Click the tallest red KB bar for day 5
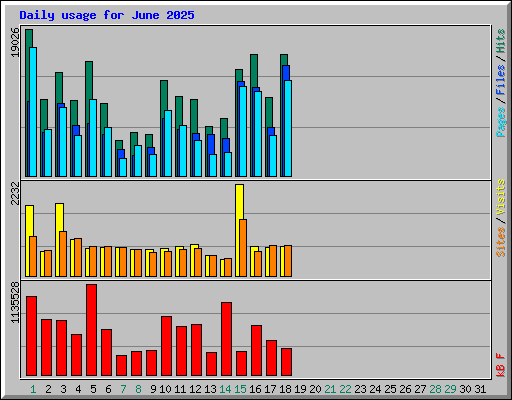 (x=92, y=330)
